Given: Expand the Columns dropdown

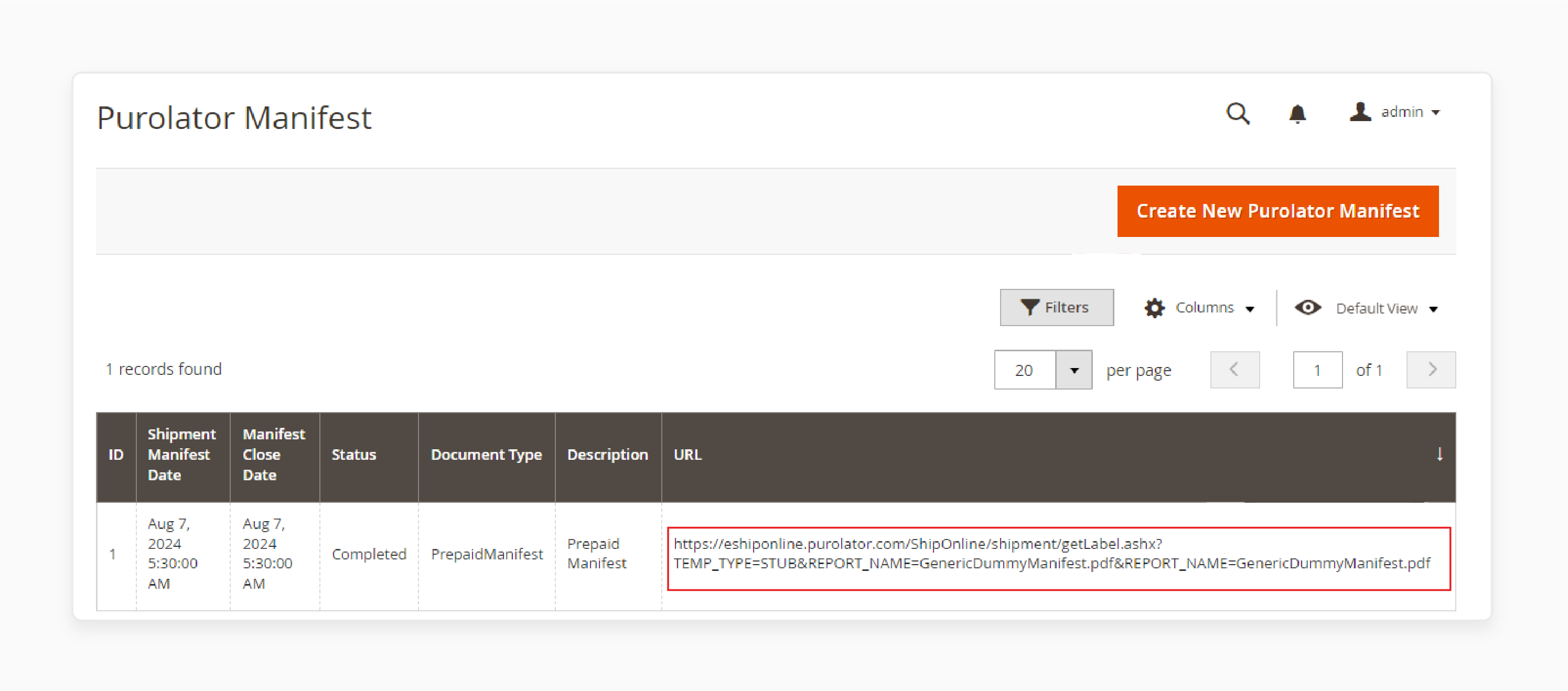Looking at the screenshot, I should pyautogui.click(x=1199, y=308).
